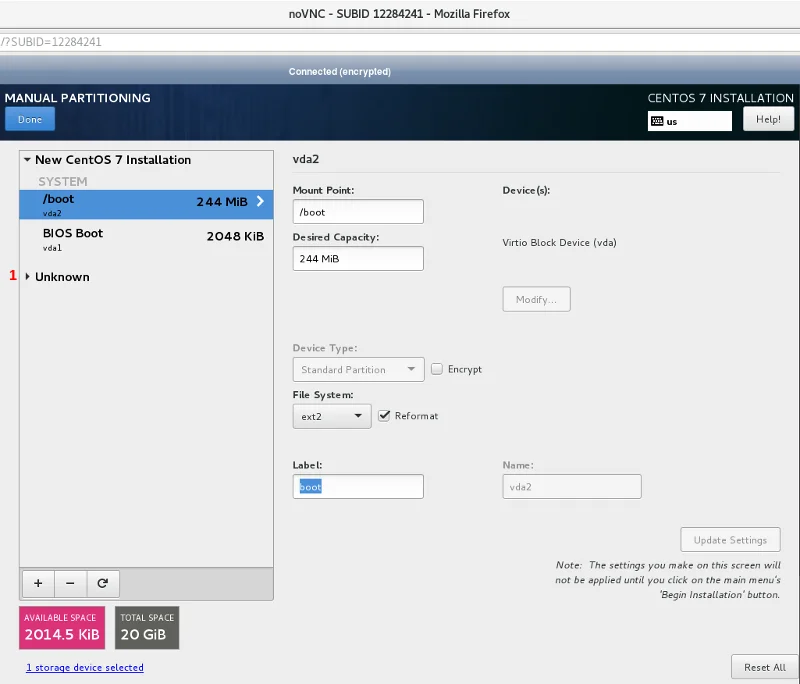Uncheck the Reformat checkbox
The width and height of the screenshot is (800, 684).
[384, 416]
